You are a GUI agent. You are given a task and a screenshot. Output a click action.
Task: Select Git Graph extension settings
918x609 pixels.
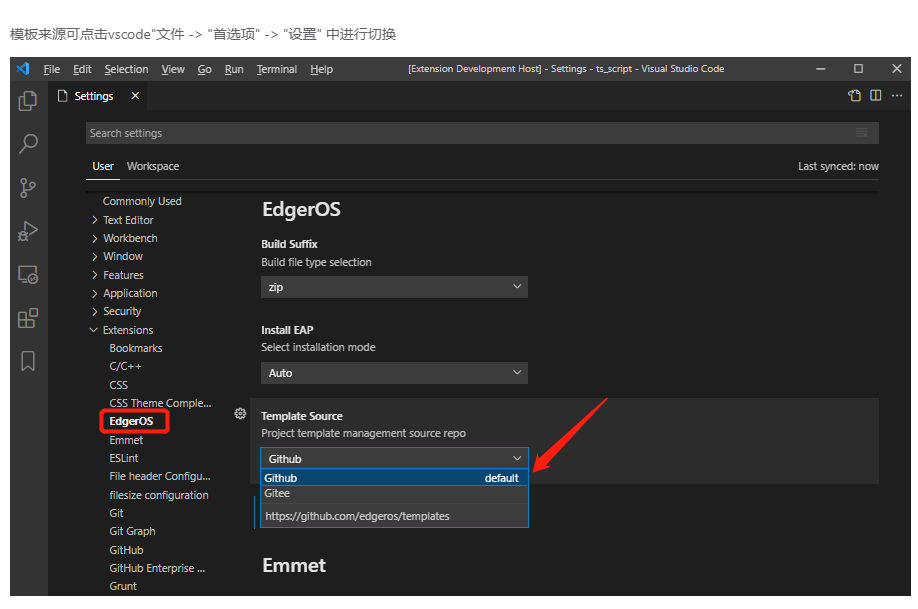tap(132, 532)
